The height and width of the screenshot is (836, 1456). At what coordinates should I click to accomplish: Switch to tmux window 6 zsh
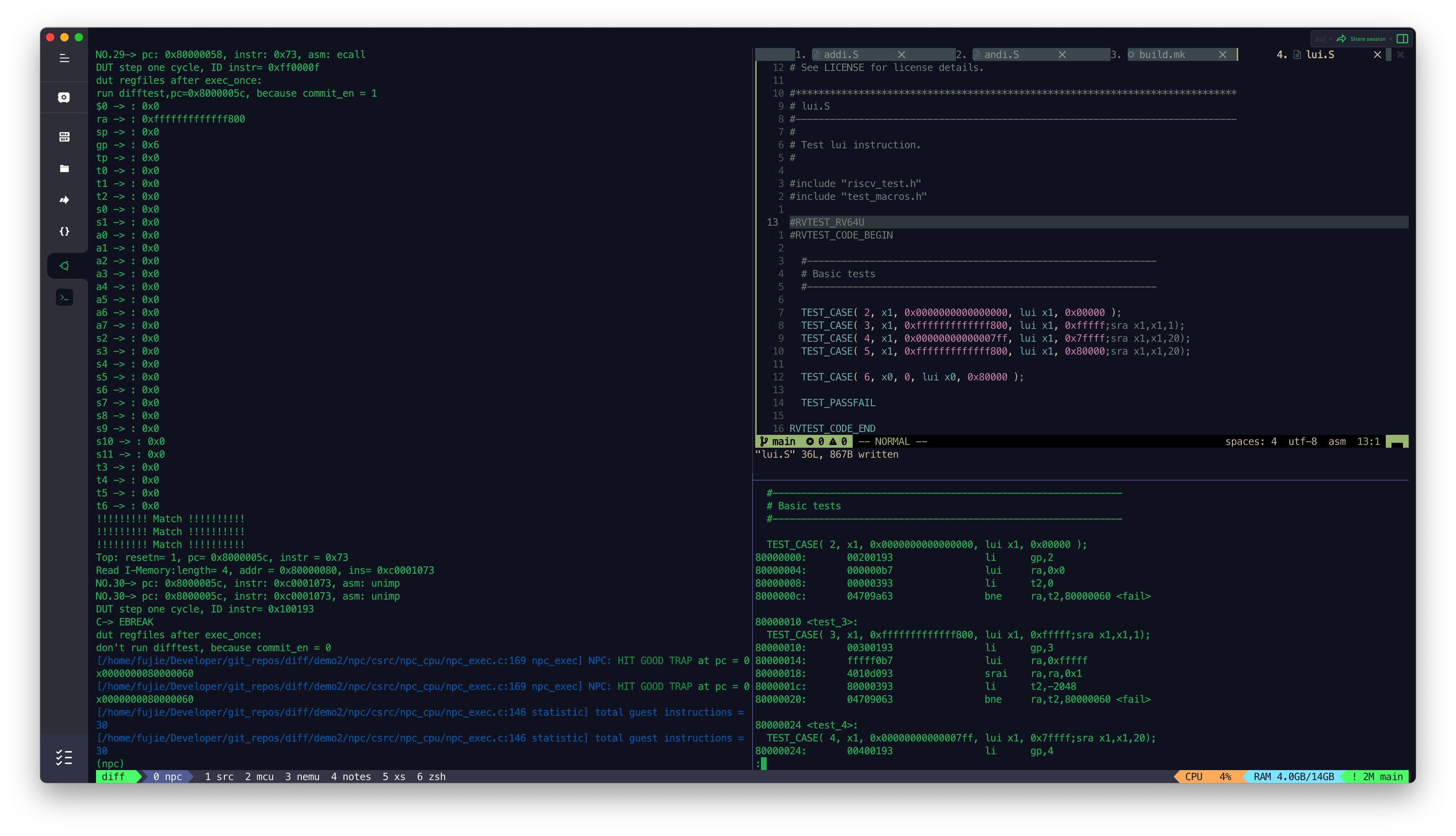pos(431,776)
